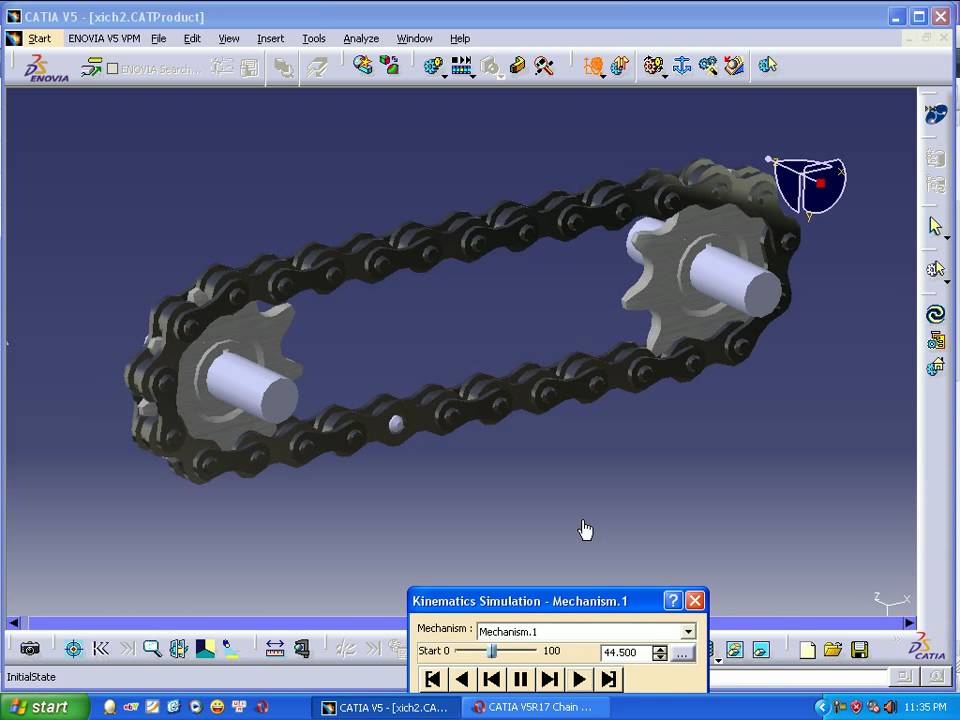Image resolution: width=960 pixels, height=720 pixels.
Task: Open the Edit menu
Action: coord(192,39)
